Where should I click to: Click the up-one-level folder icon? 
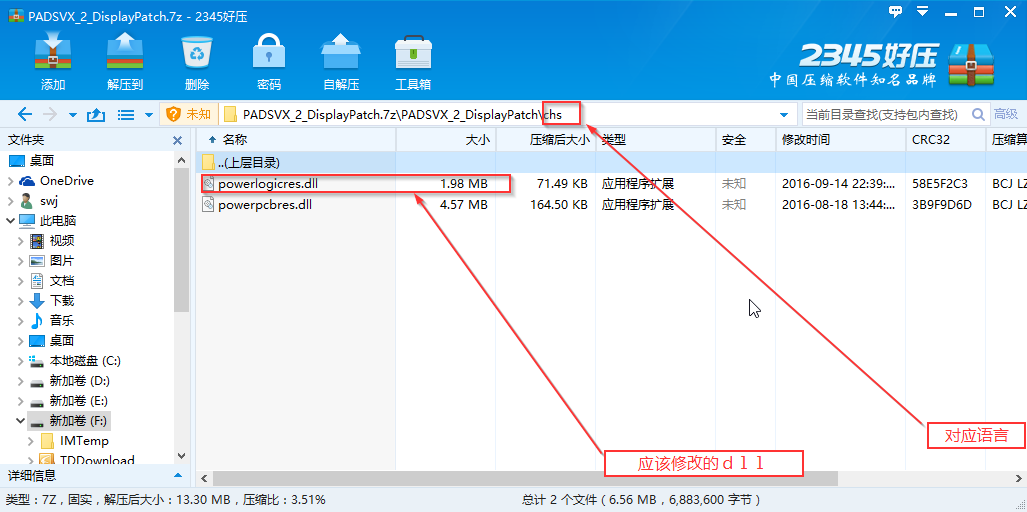click(96, 115)
